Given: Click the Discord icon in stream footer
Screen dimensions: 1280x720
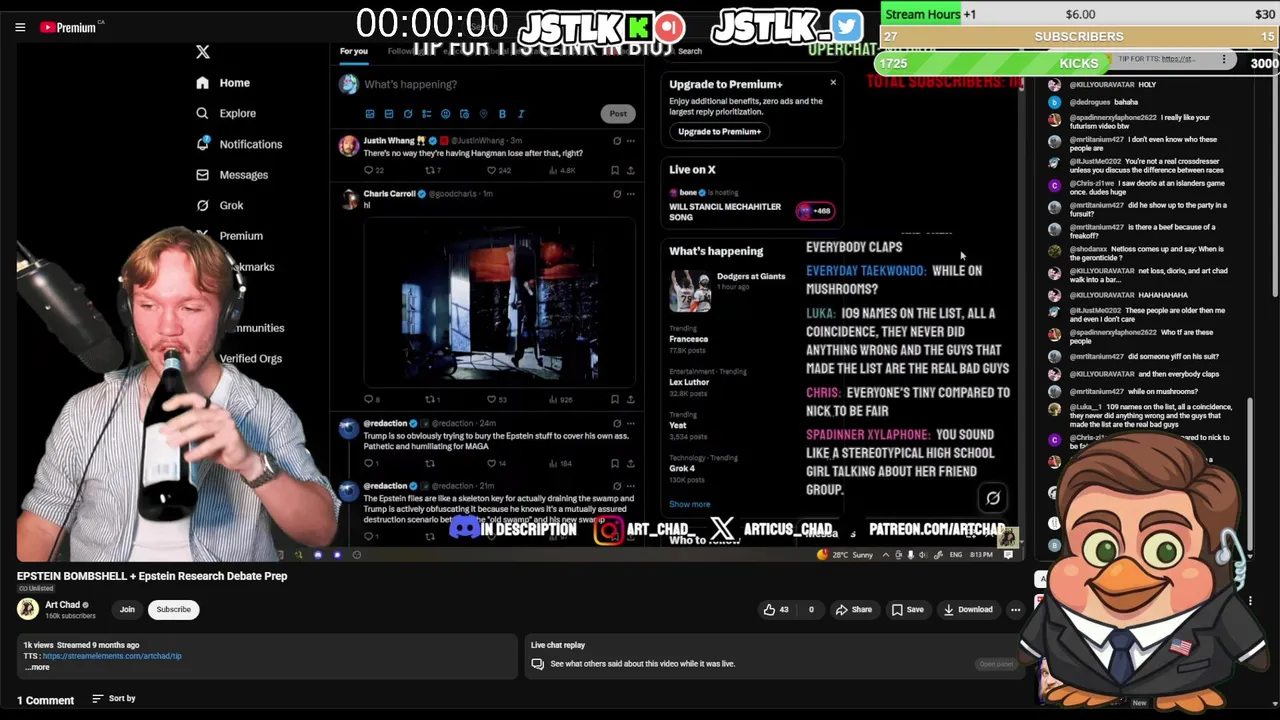Looking at the screenshot, I should coord(463,529).
